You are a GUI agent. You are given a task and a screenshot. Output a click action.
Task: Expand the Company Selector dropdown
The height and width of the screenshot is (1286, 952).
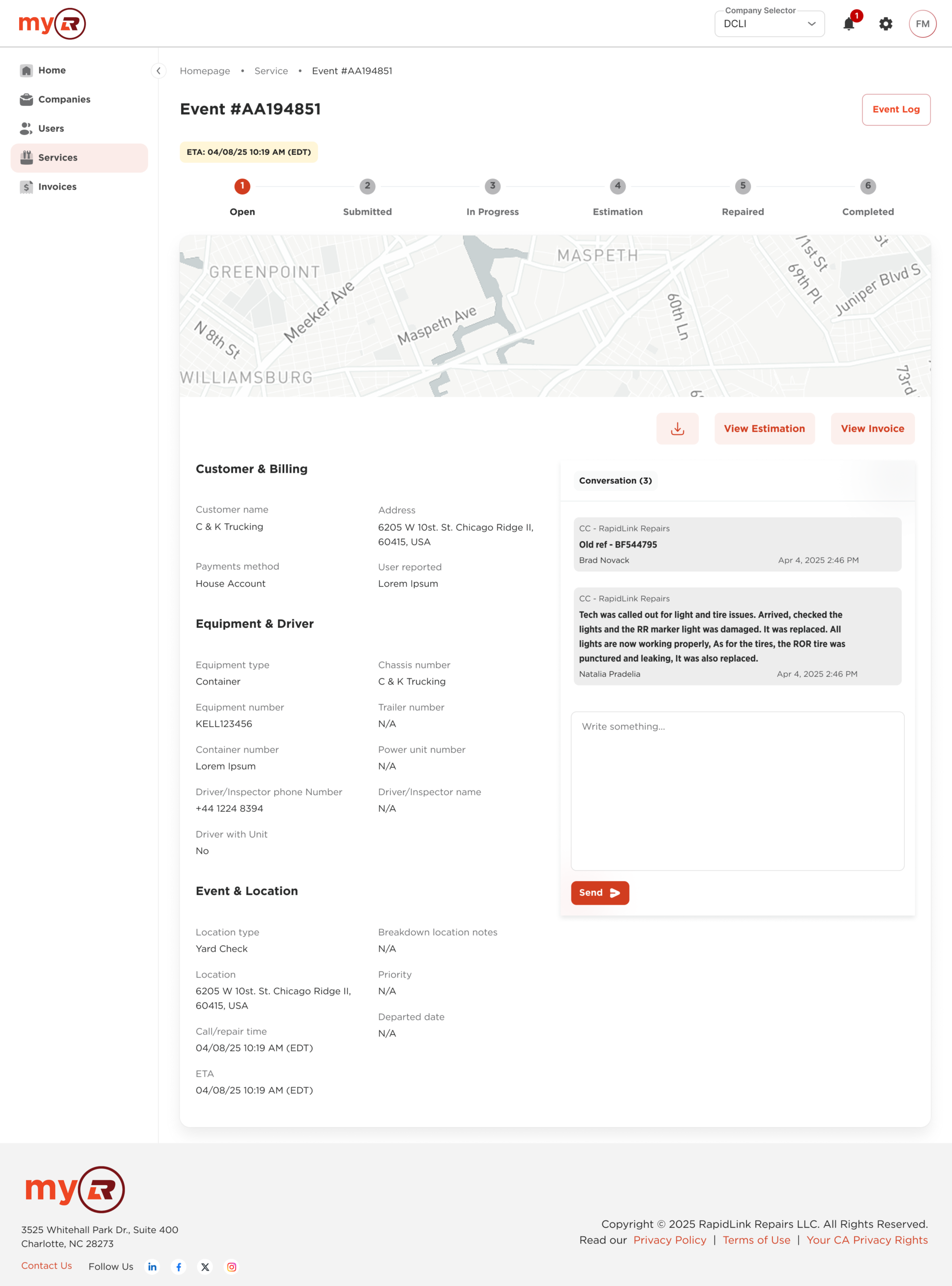coord(769,24)
